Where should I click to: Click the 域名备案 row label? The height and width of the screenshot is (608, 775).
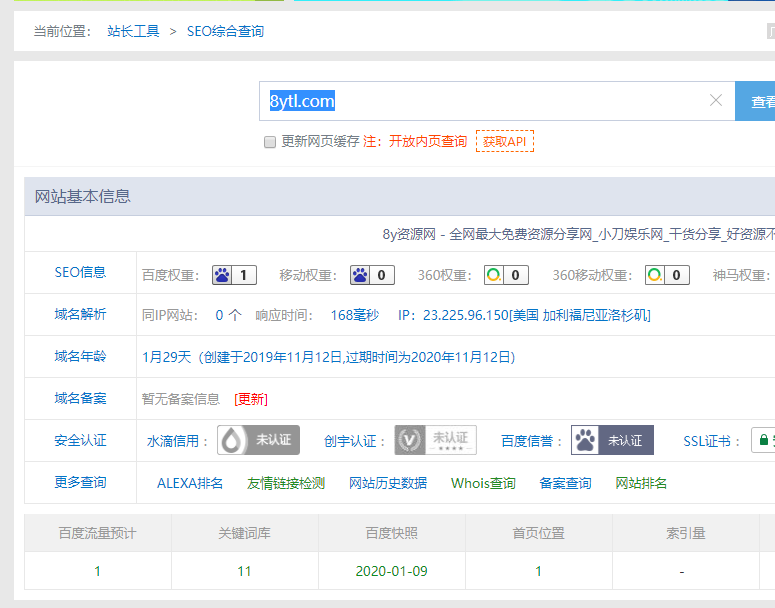80,398
